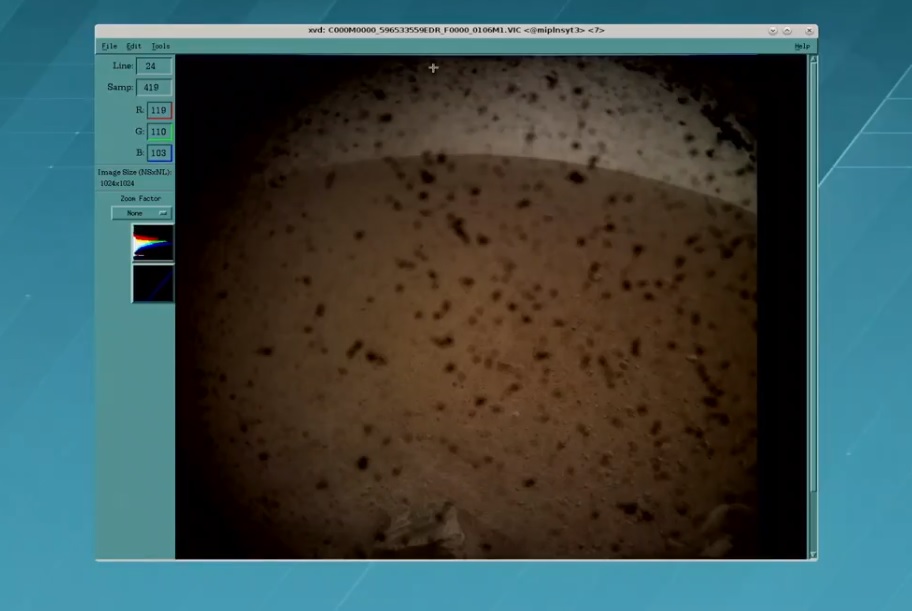This screenshot has width=912, height=611.
Task: Click the Line value field
Action: coord(153,66)
